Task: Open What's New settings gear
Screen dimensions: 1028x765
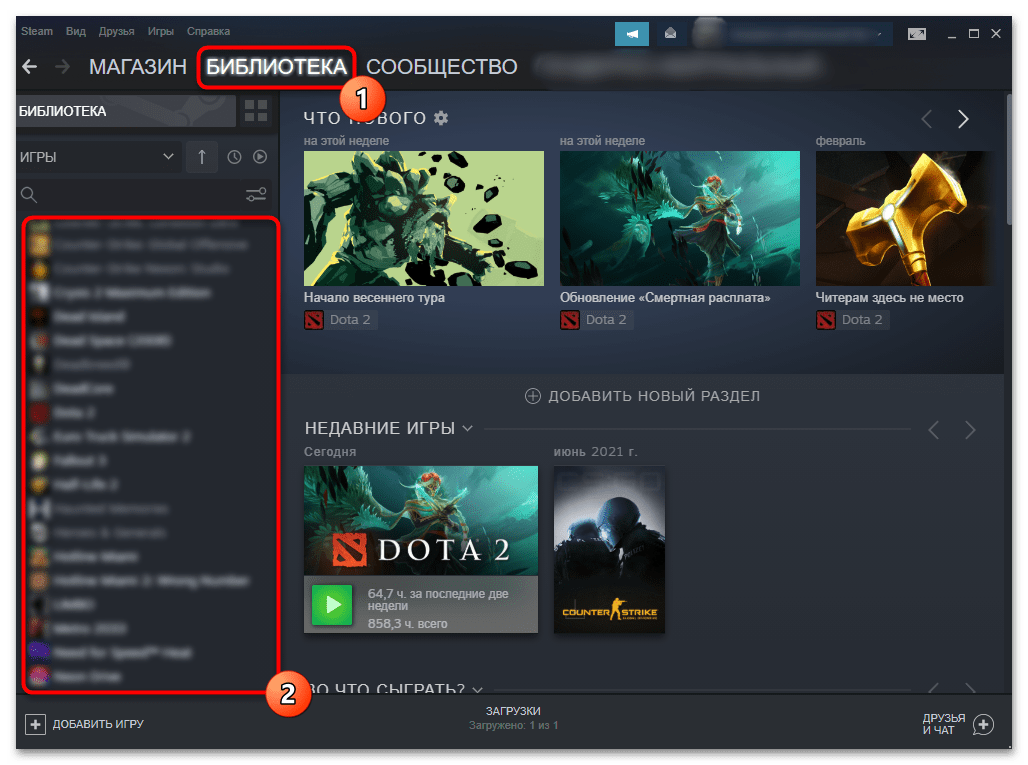Action: pos(441,118)
